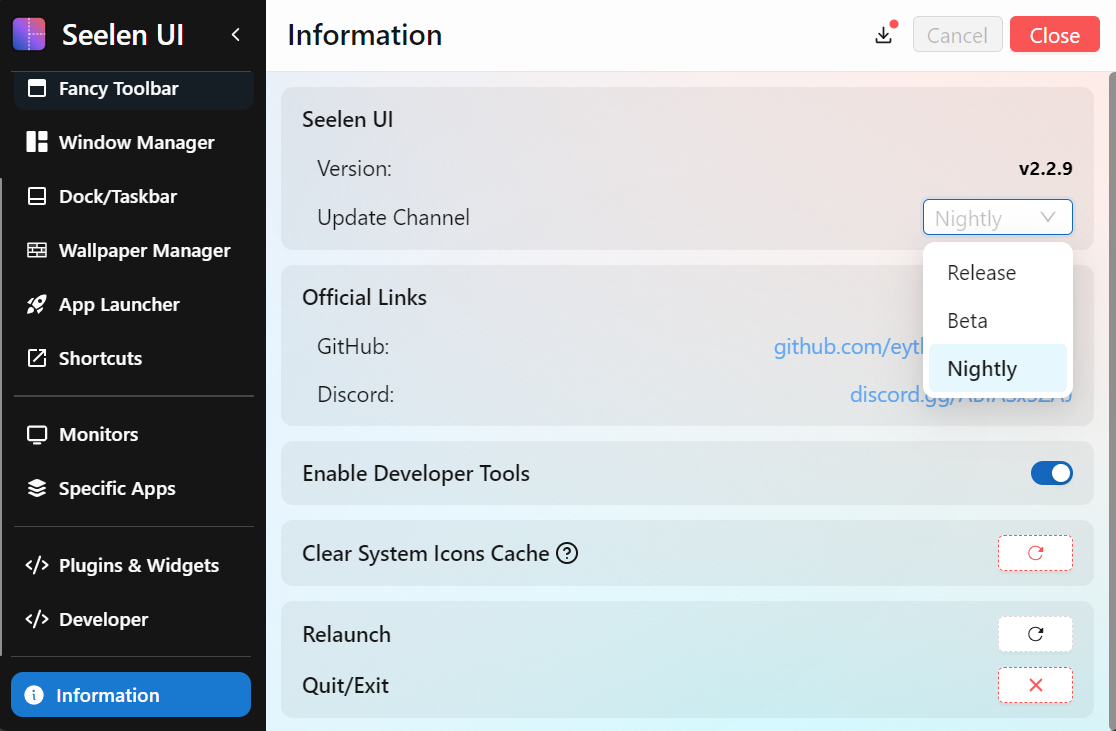Choose Beta update channel
Viewport: 1116px width, 731px height.
tap(997, 320)
